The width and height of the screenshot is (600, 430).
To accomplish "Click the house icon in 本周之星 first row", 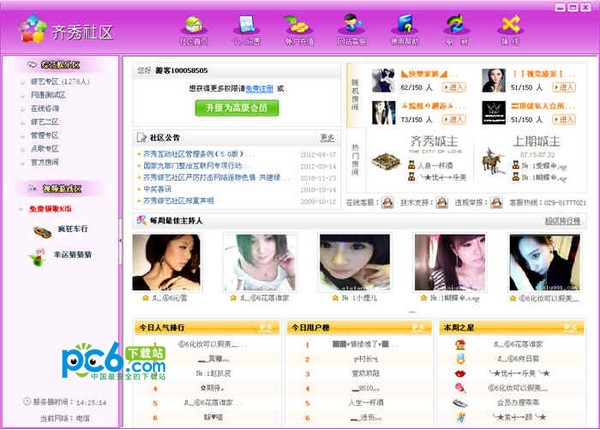I will tap(460, 344).
